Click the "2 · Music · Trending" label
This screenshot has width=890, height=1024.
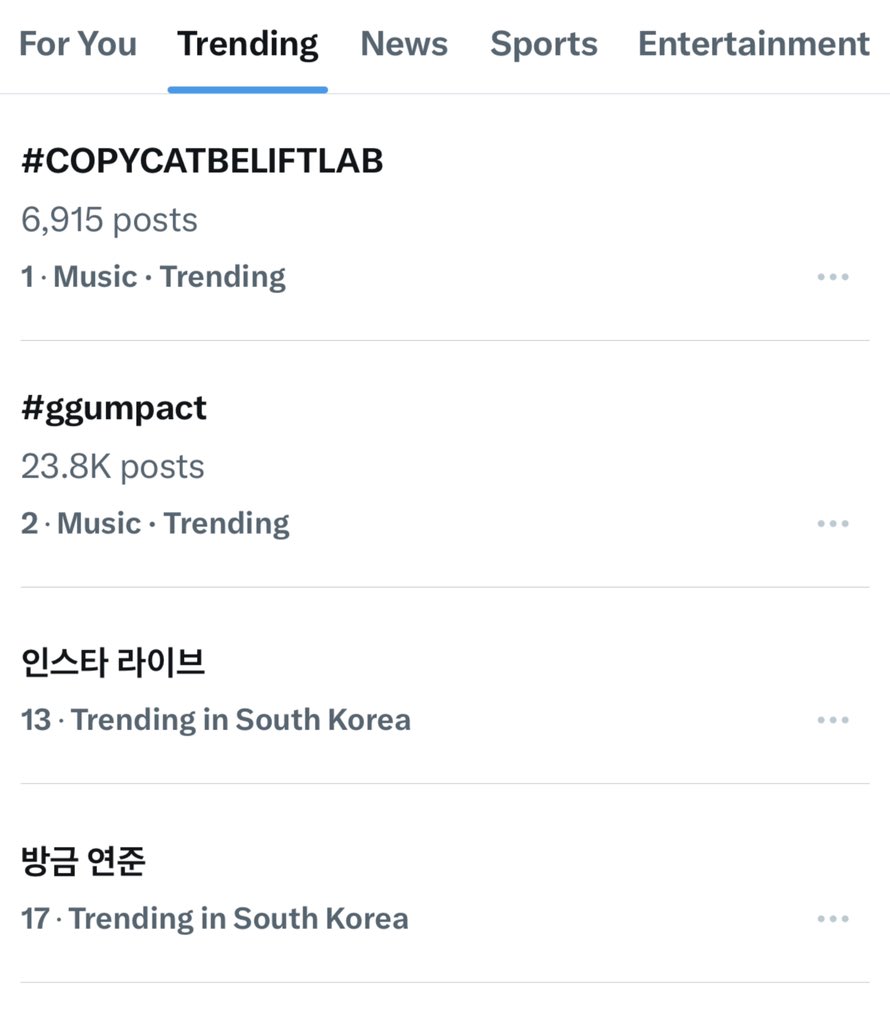(x=155, y=524)
